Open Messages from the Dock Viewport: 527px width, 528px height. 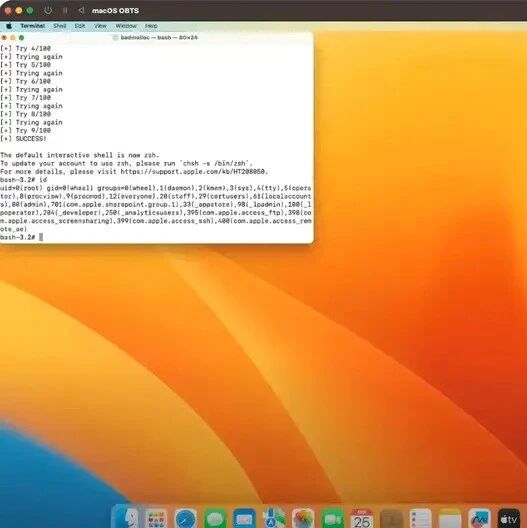[x=215, y=519]
